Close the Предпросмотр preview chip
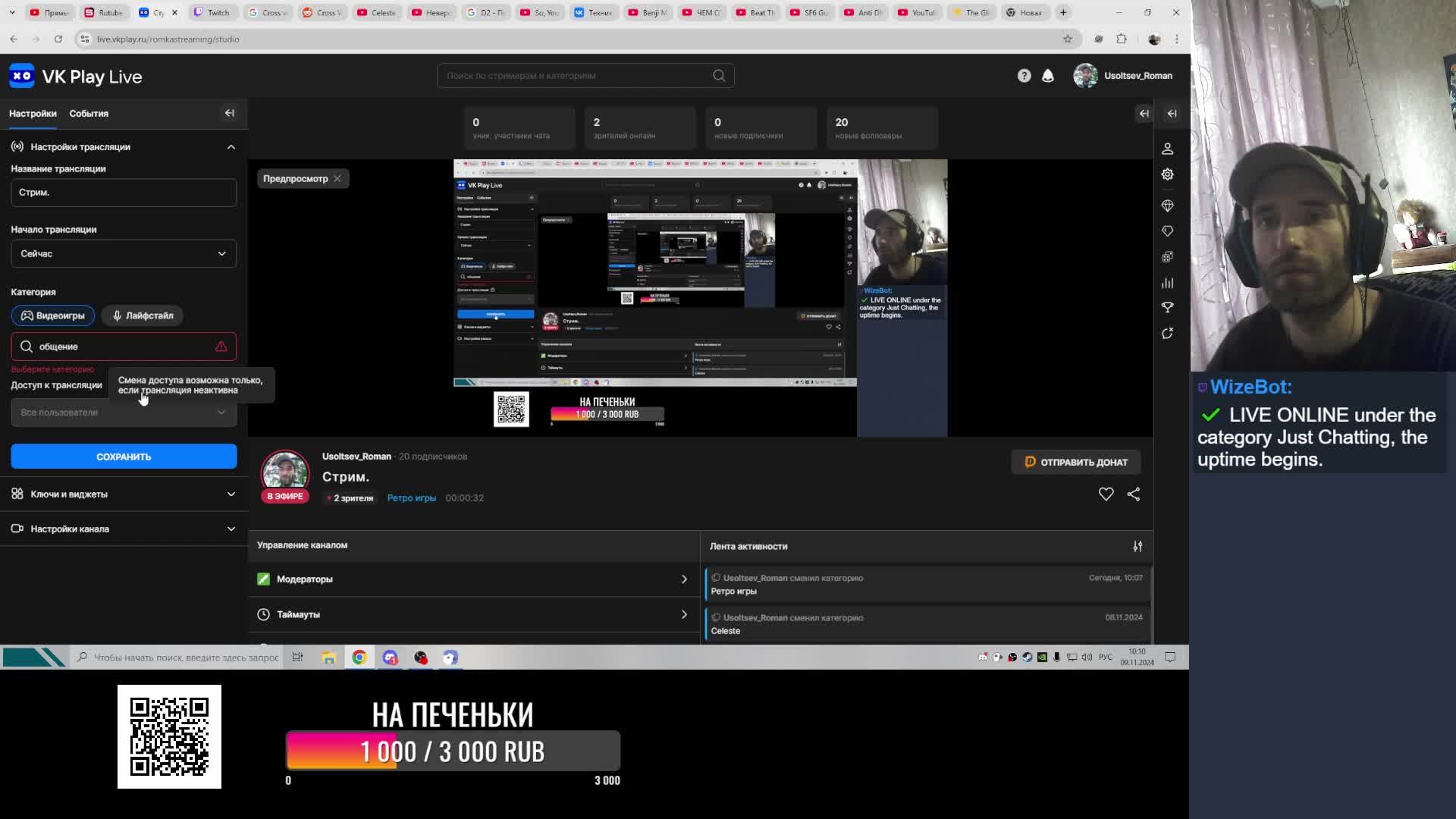 coord(337,179)
